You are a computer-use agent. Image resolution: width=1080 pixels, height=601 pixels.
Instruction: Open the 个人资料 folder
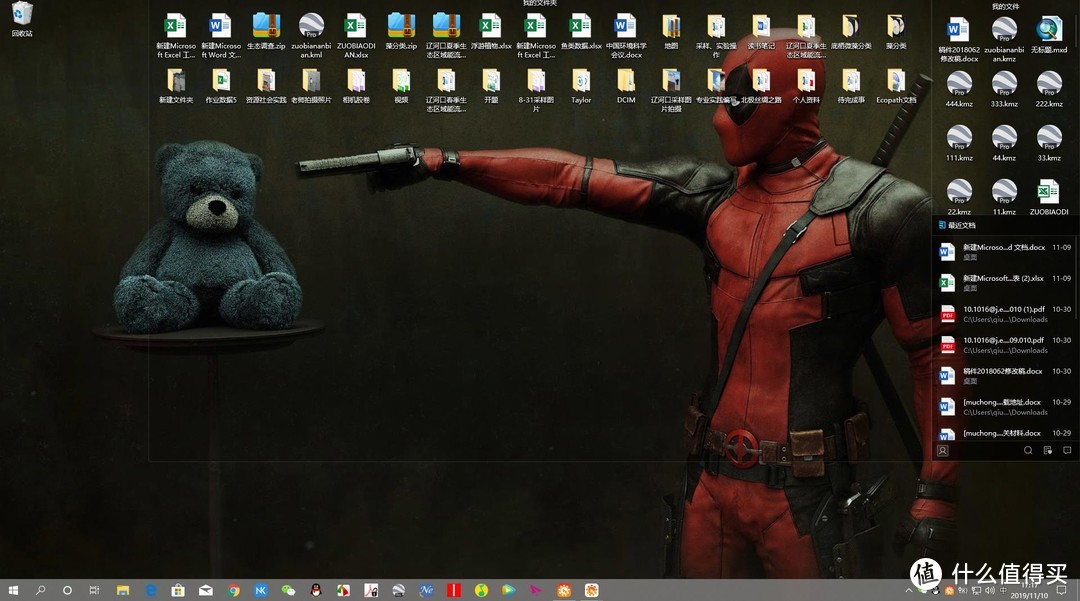tap(806, 86)
